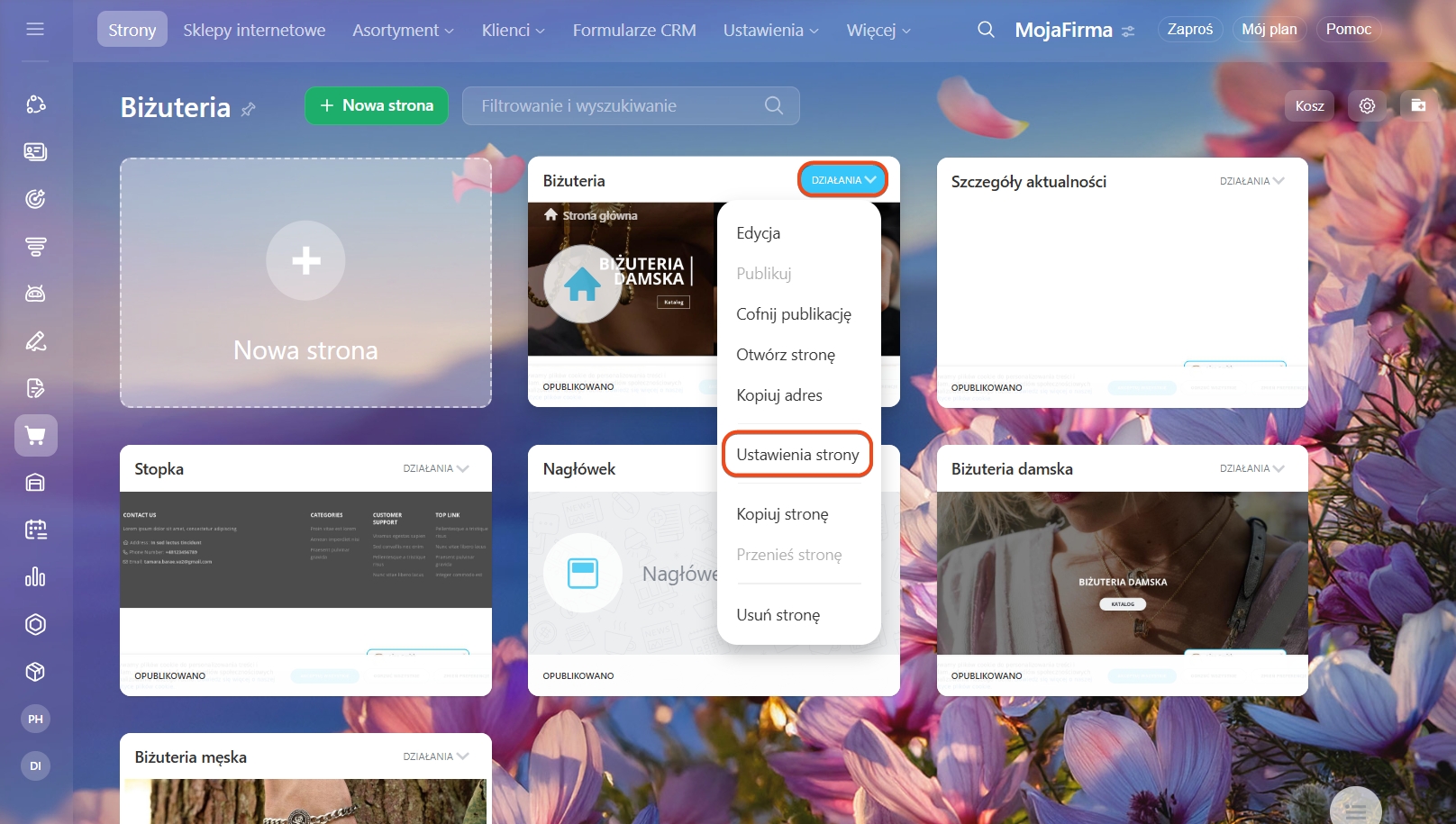
Task: Pin the Biżuteria site title
Action: 249,109
